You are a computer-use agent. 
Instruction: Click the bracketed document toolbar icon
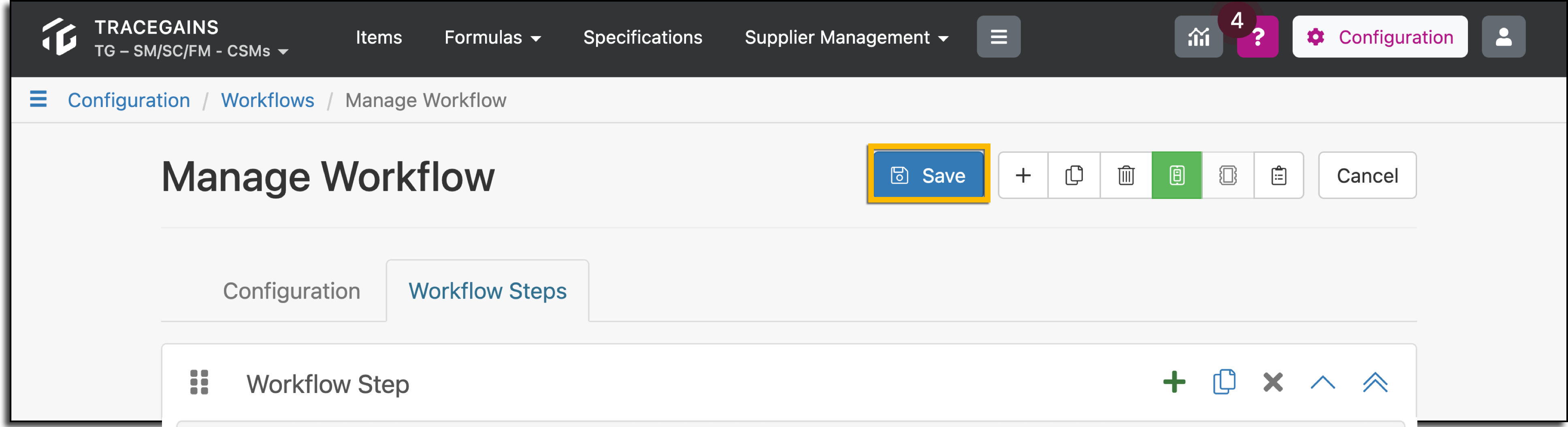click(1228, 175)
